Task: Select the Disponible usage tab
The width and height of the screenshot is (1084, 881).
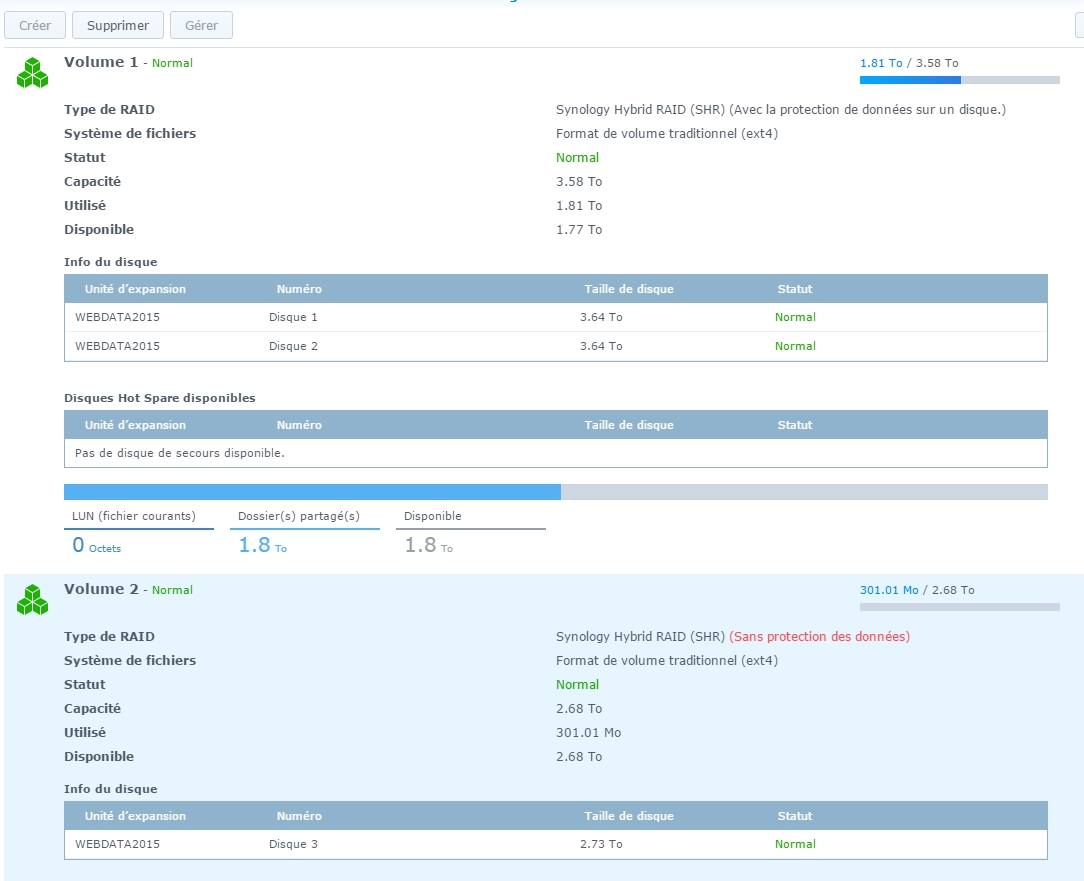Action: pyautogui.click(x=433, y=516)
